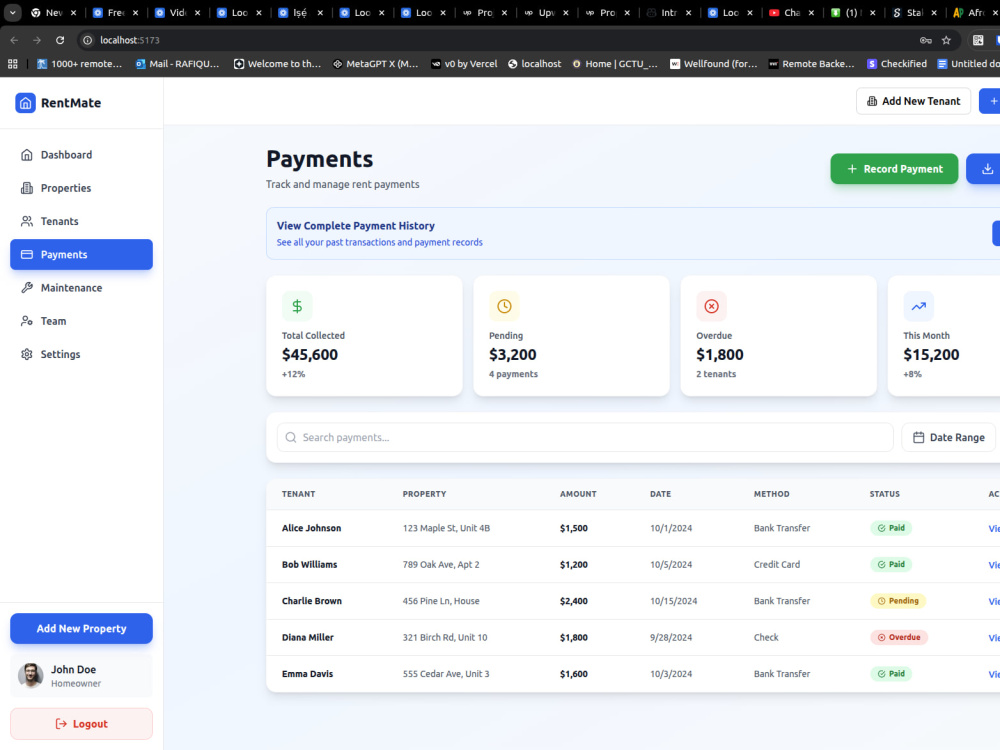Image resolution: width=1000 pixels, height=750 pixels.
Task: Open the tab search dropdown arrow
Action: click(x=12, y=12)
